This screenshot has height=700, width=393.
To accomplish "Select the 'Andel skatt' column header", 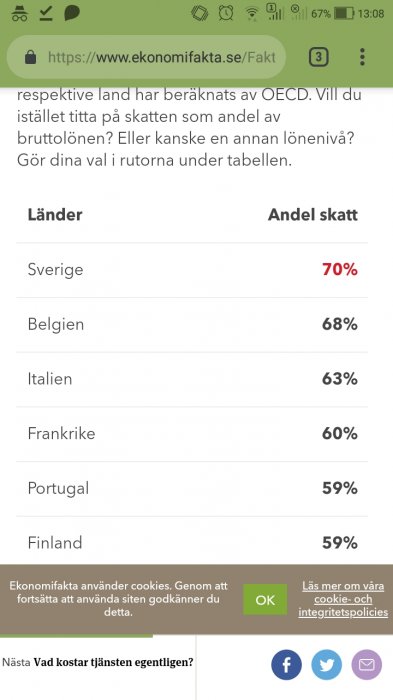I will (313, 215).
